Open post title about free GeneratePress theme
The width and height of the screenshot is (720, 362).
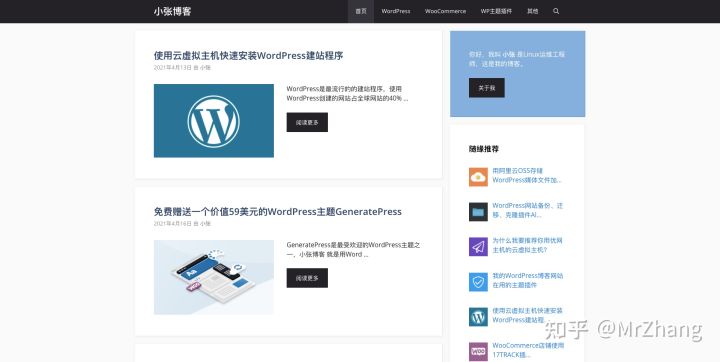(278, 212)
